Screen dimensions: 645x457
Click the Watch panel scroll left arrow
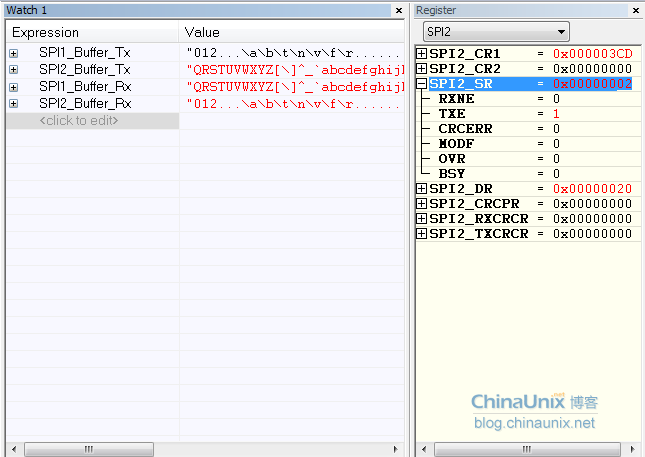pyautogui.click(x=12, y=449)
